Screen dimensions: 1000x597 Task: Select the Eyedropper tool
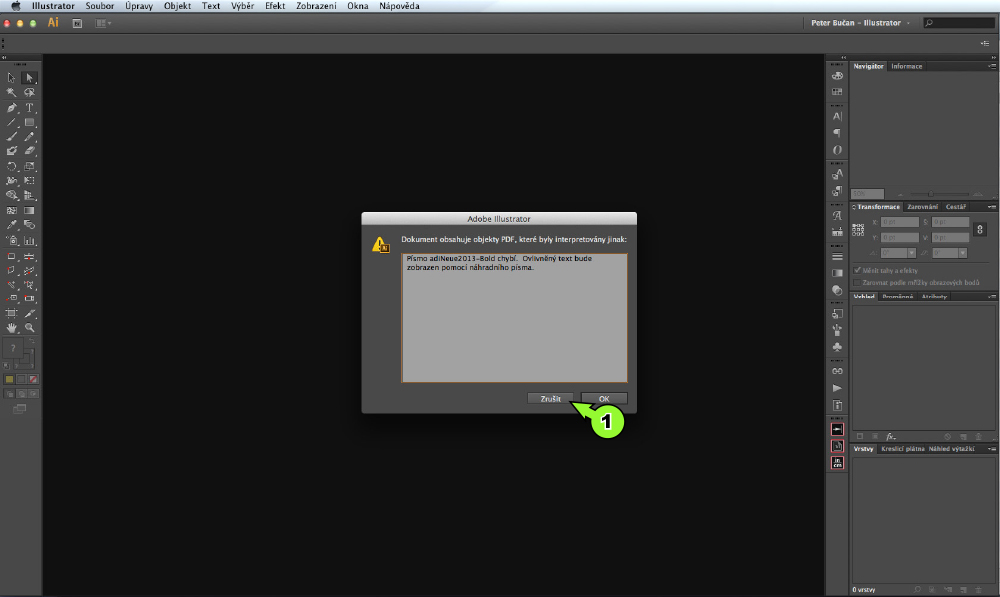(x=11, y=225)
